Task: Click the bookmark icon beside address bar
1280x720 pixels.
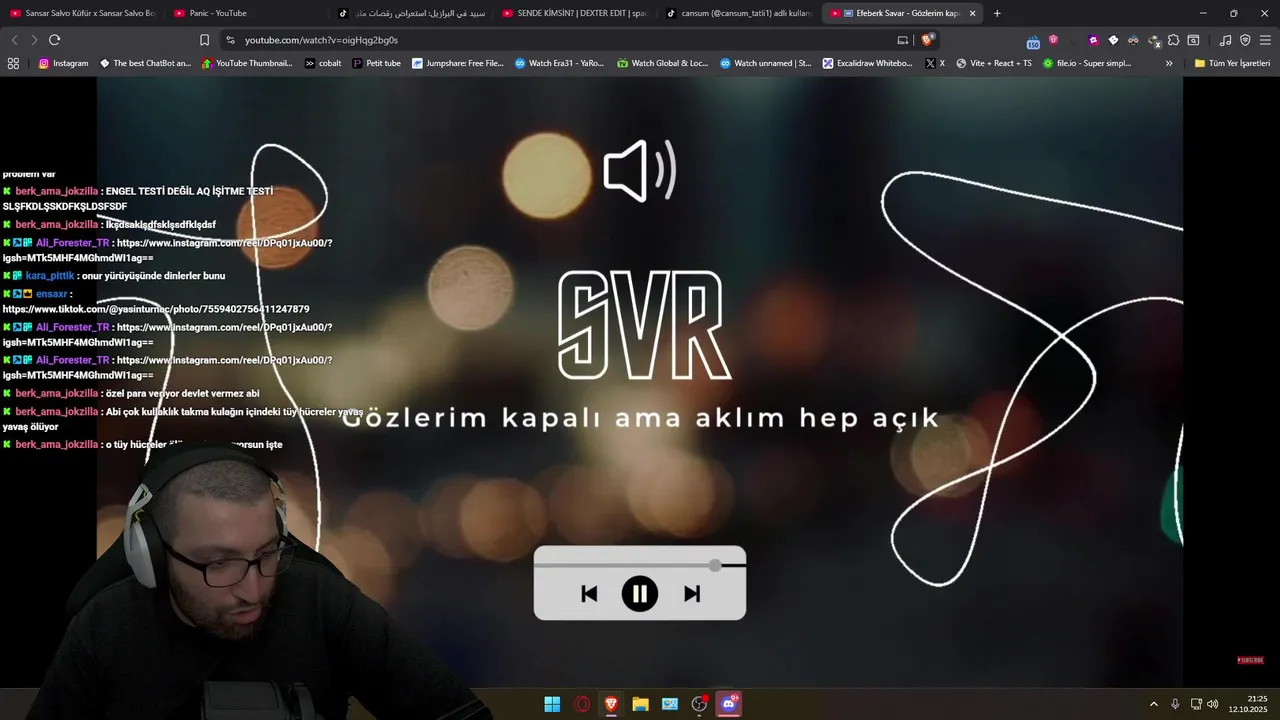Action: tap(204, 40)
